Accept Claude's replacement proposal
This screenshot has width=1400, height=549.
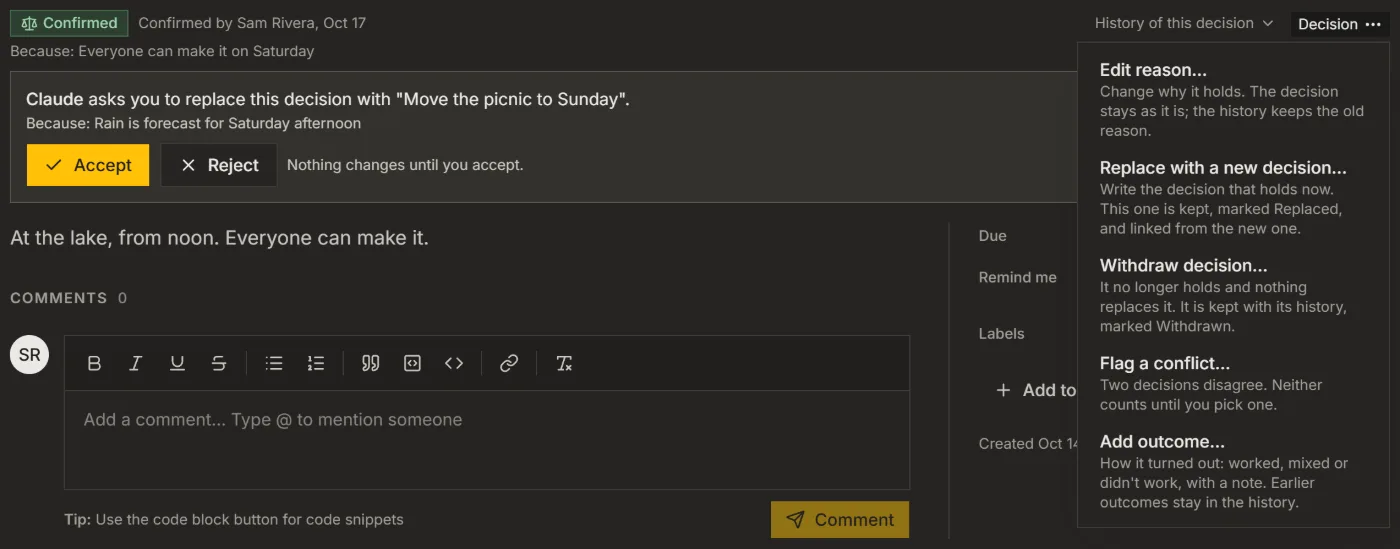tap(88, 165)
